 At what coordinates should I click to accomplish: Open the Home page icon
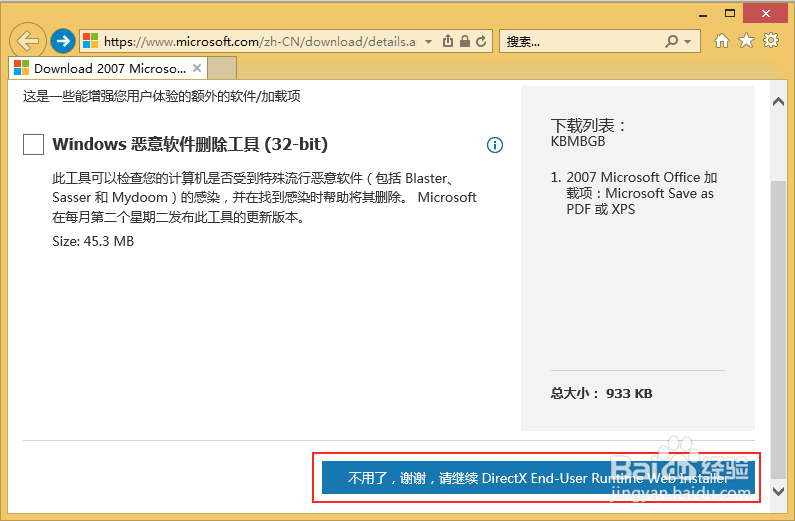[721, 41]
